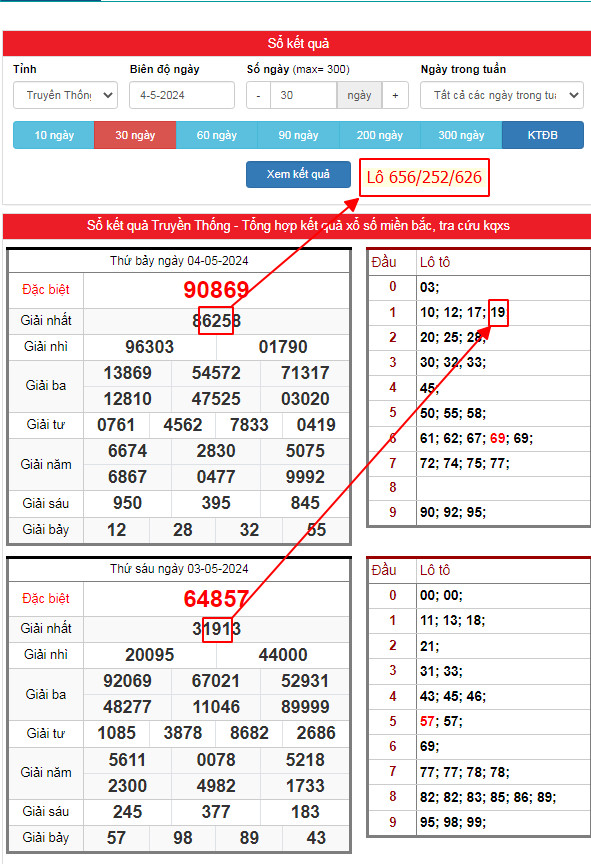The width and height of the screenshot is (591, 864).
Task: Select the 10 ngày tab
Action: point(54,135)
